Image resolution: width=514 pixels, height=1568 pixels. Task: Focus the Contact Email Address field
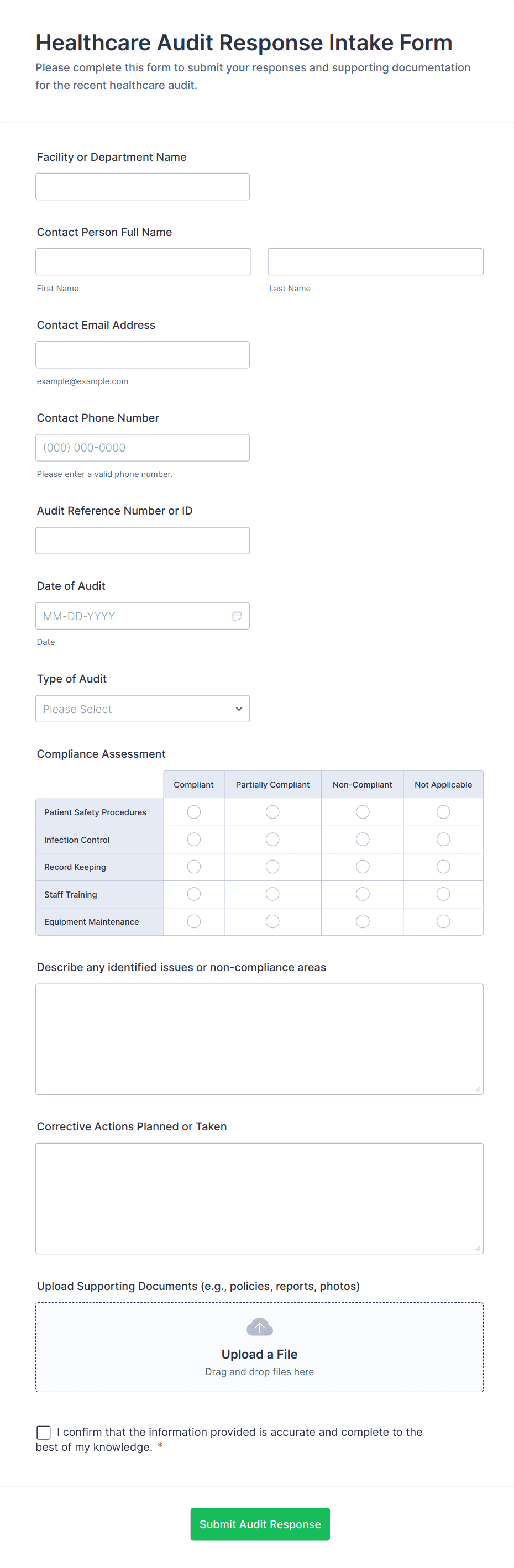click(x=143, y=355)
